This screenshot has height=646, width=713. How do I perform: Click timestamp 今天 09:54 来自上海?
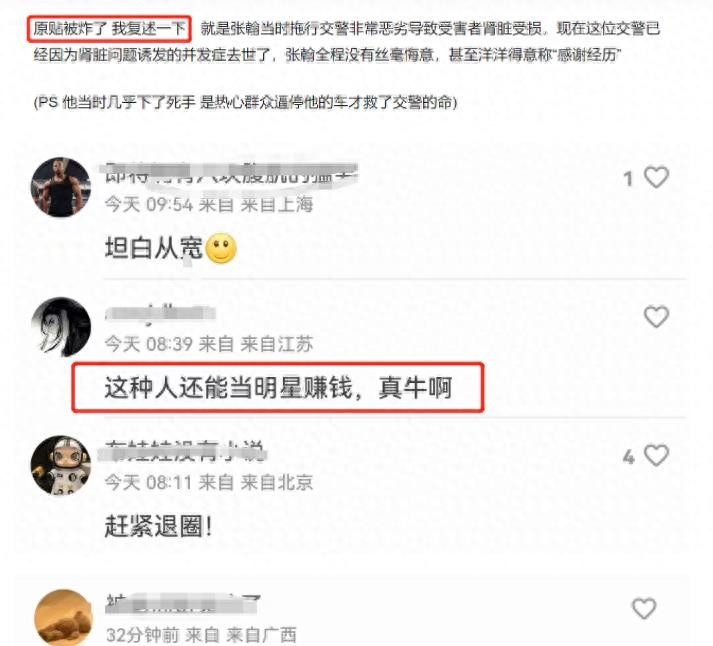click(209, 205)
